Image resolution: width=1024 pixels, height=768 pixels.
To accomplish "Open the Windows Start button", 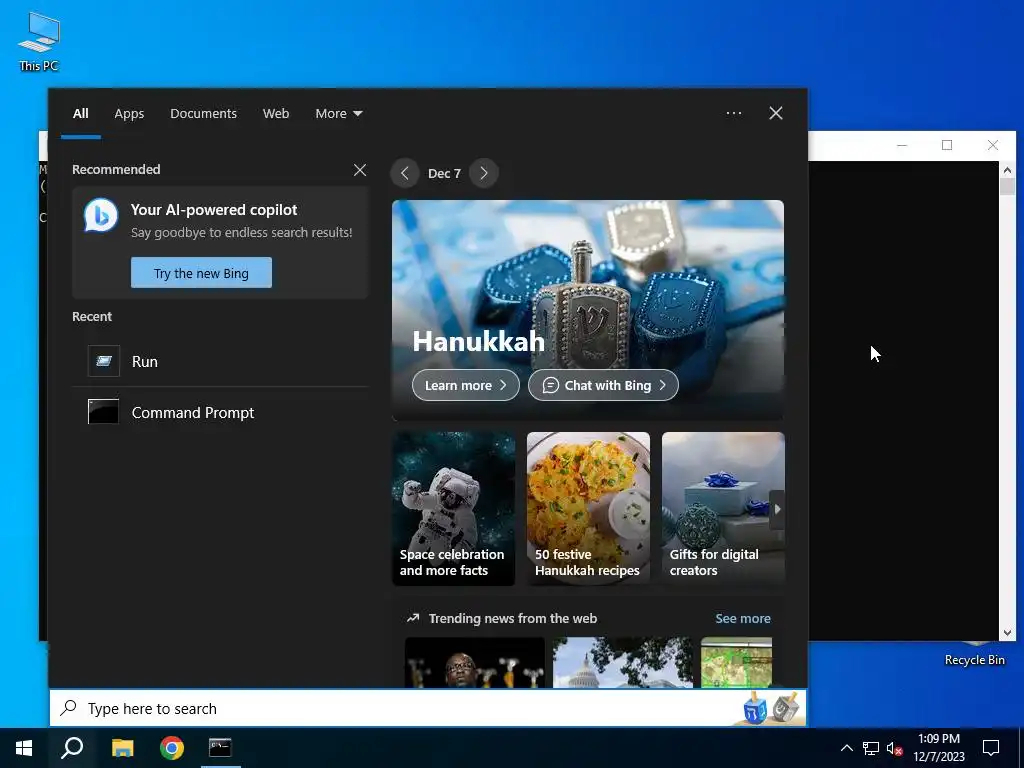I will [x=24, y=748].
